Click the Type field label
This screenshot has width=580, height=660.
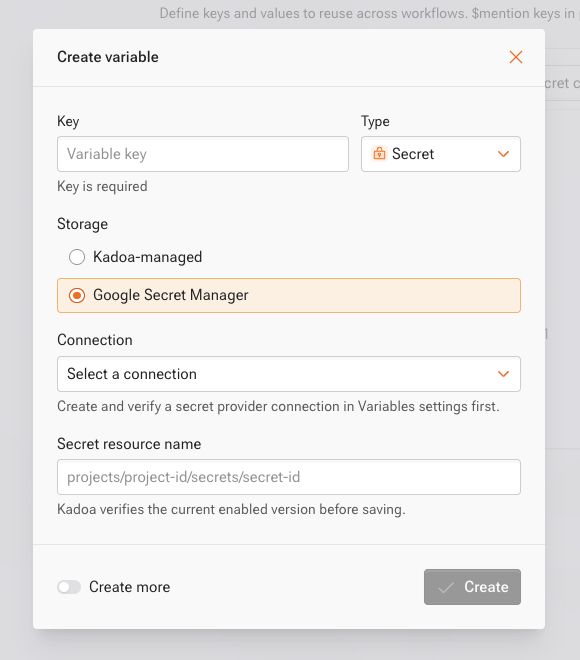click(375, 121)
